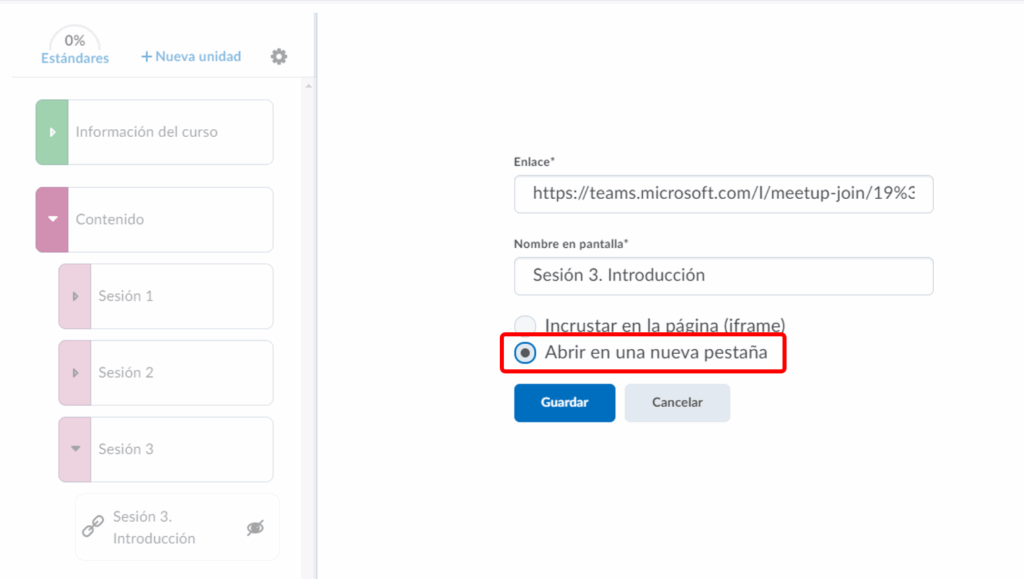Open the Estándares progress indicator
The image size is (1024, 579).
coord(75,49)
